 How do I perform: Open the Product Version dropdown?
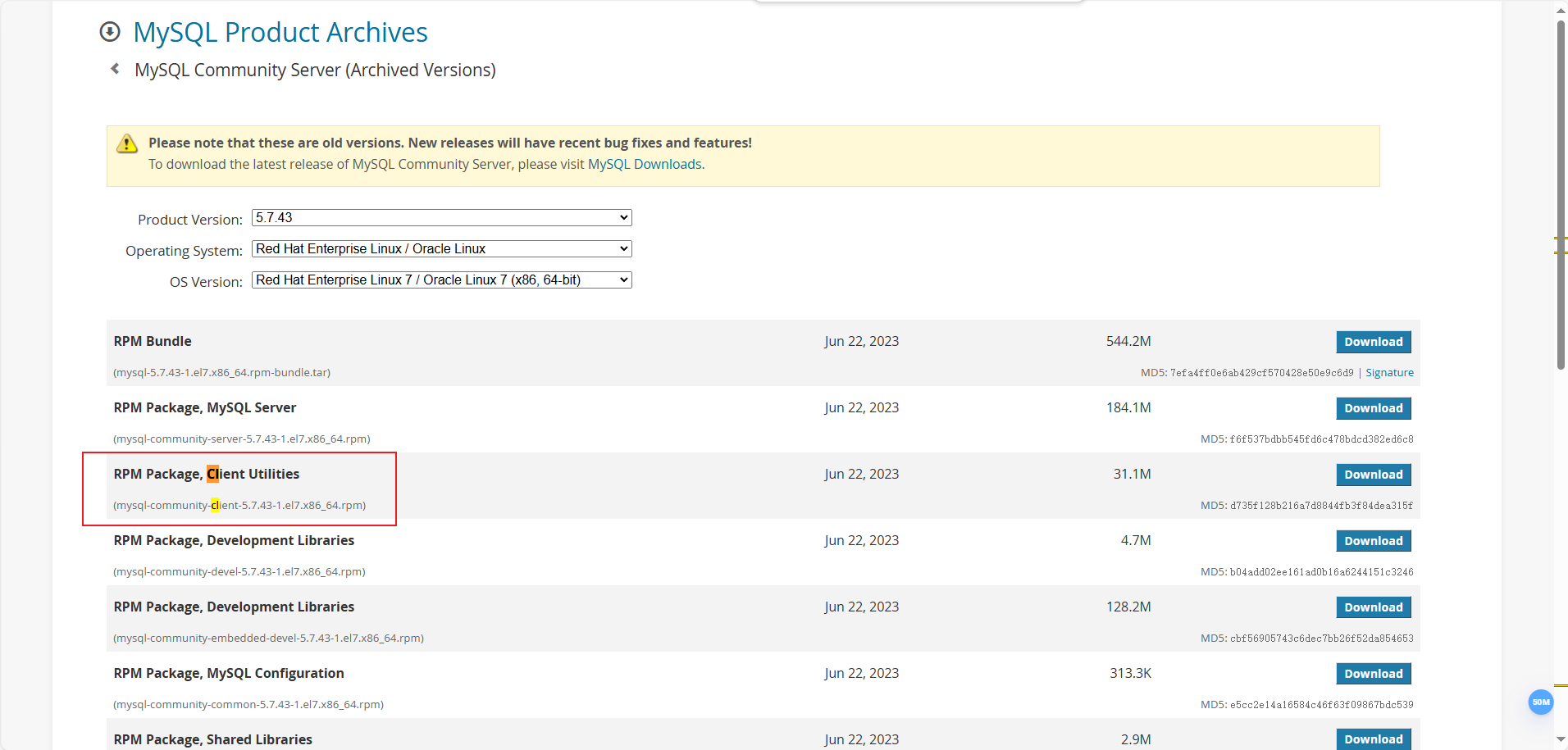coord(441,218)
